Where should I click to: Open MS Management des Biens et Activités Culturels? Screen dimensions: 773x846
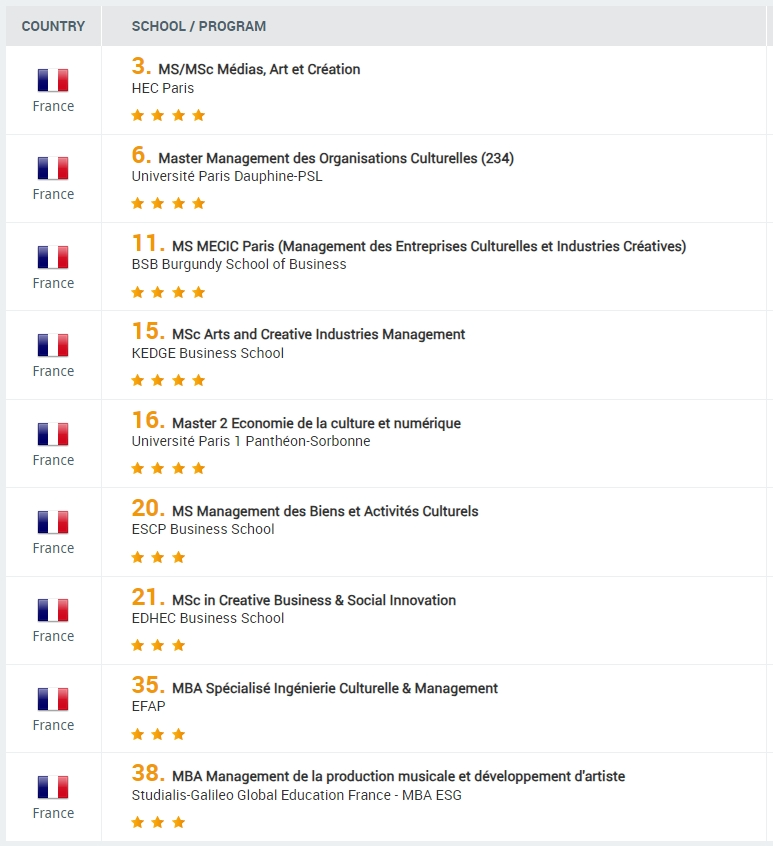click(325, 511)
